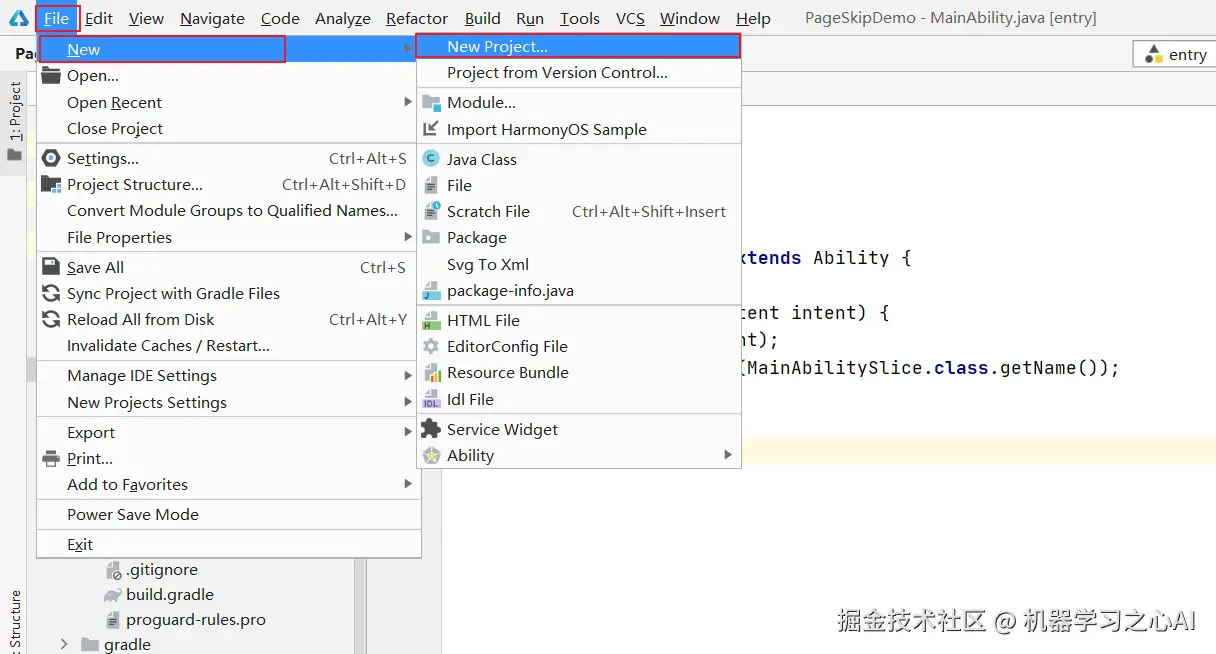1216x654 pixels.
Task: Expand New Projects Settings submenu
Action: (x=408, y=402)
